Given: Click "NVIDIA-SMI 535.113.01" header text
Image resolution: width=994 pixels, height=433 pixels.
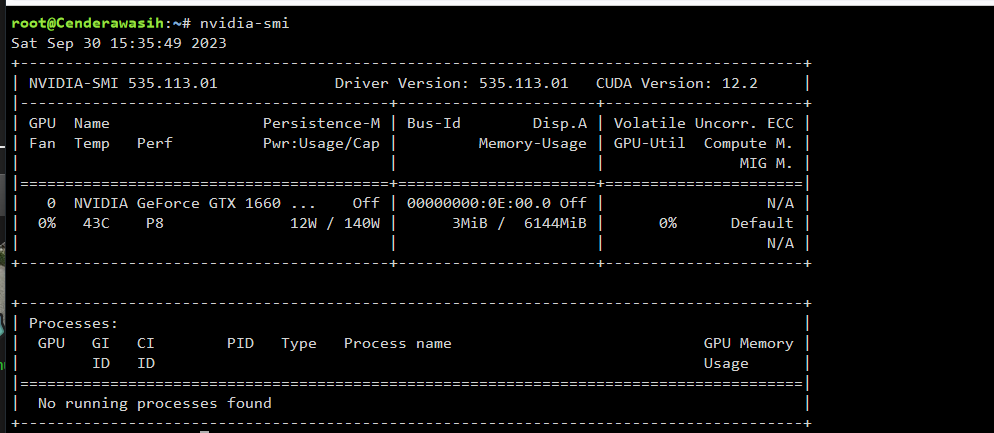Looking at the screenshot, I should point(123,83).
